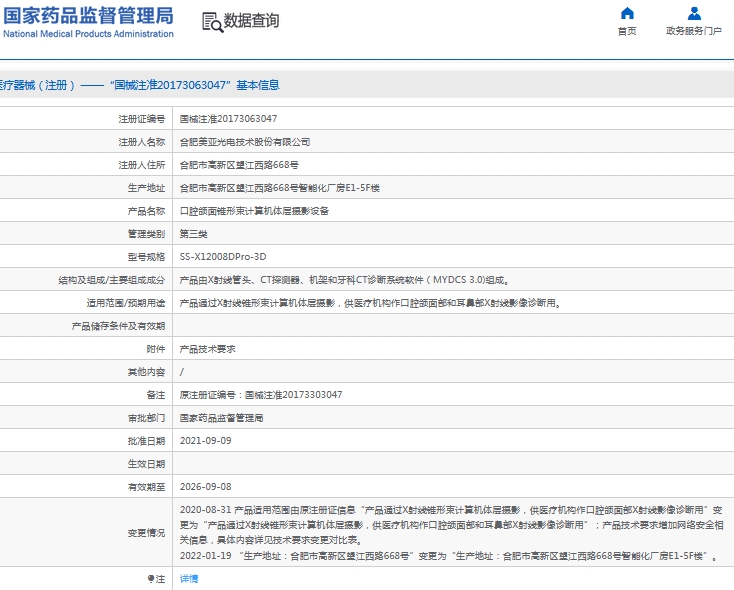
Task: Click the 有效期至 row label
Action: coord(146,487)
